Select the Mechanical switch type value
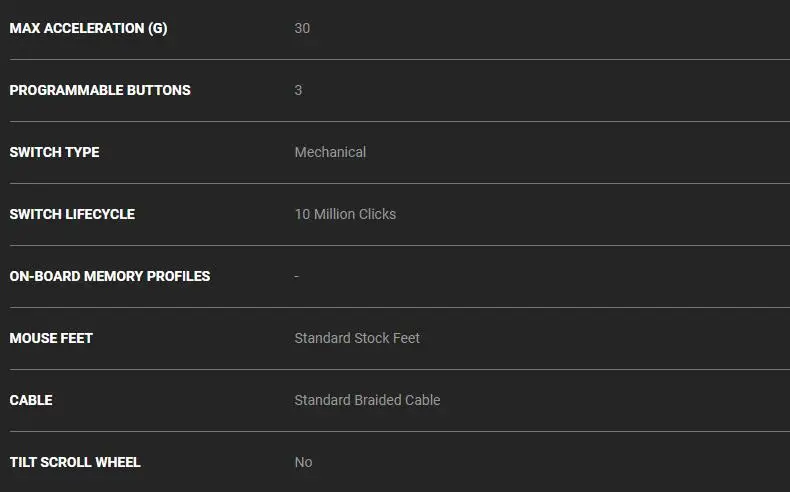 tap(330, 152)
